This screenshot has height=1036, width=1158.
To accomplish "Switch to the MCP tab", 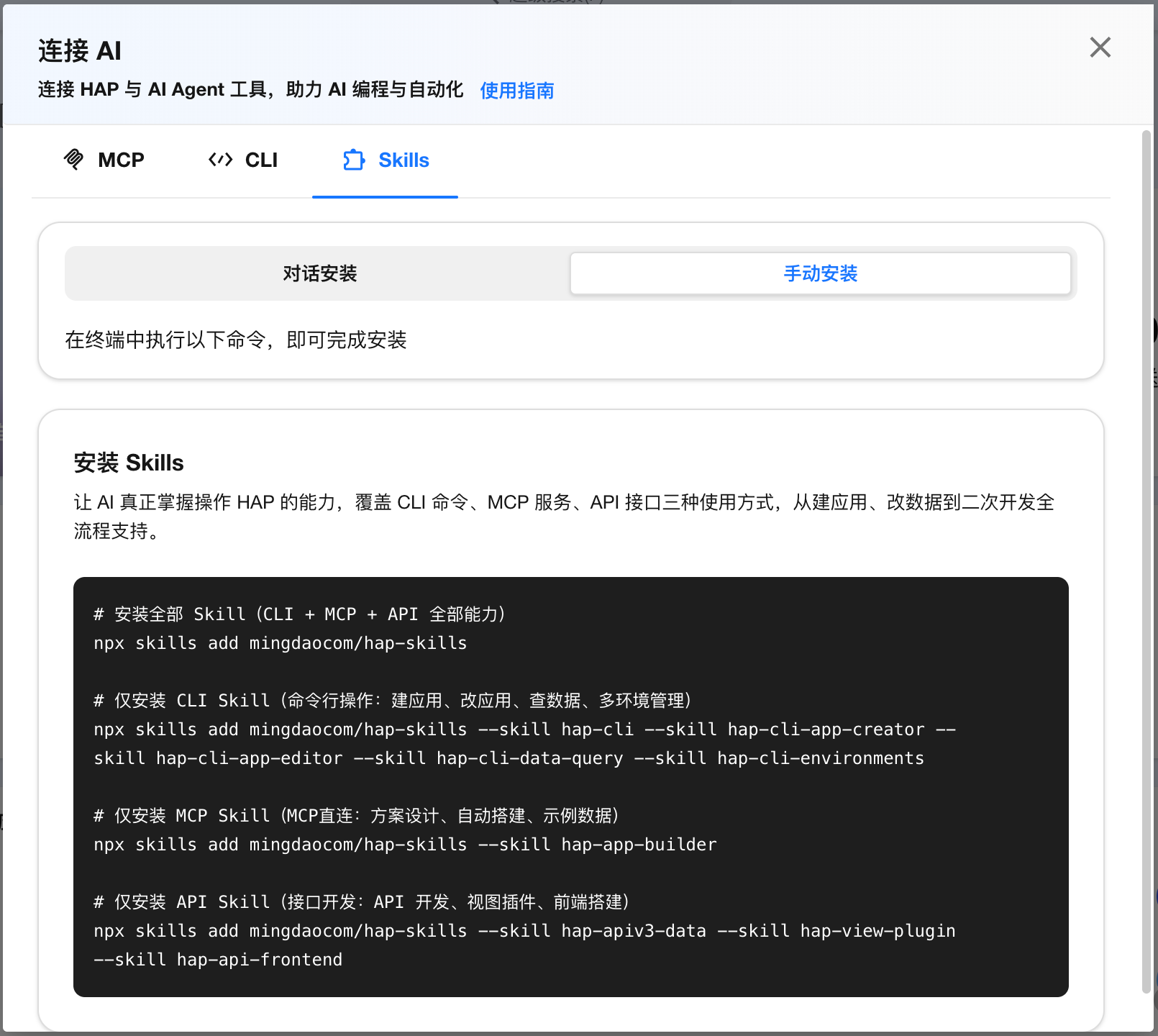I will pyautogui.click(x=104, y=160).
